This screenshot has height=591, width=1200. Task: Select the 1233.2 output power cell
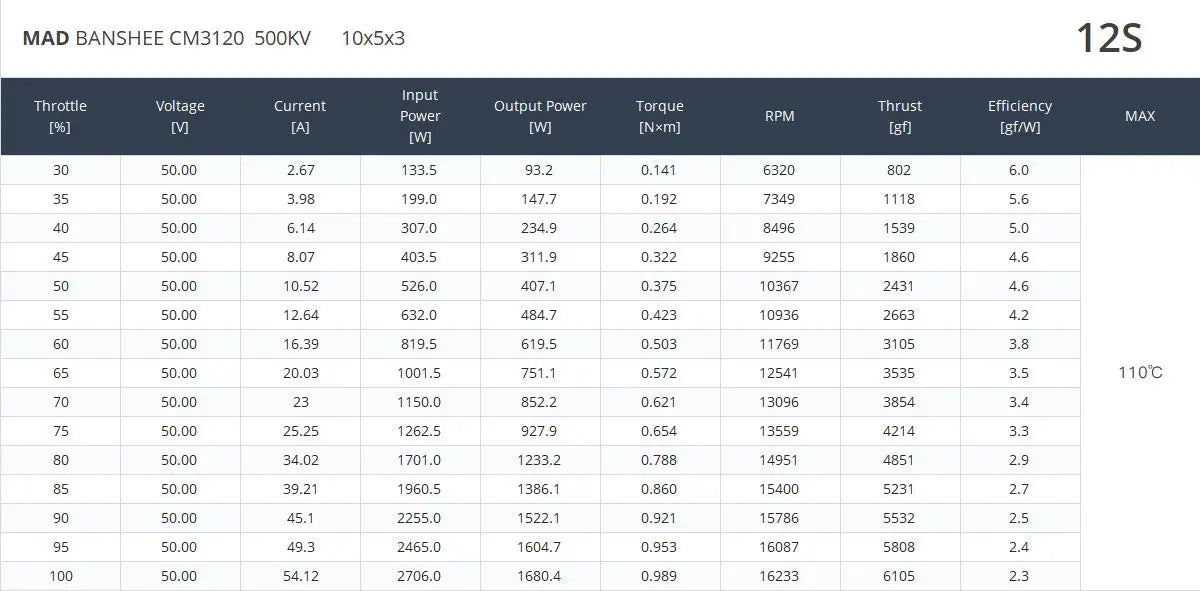(x=539, y=460)
